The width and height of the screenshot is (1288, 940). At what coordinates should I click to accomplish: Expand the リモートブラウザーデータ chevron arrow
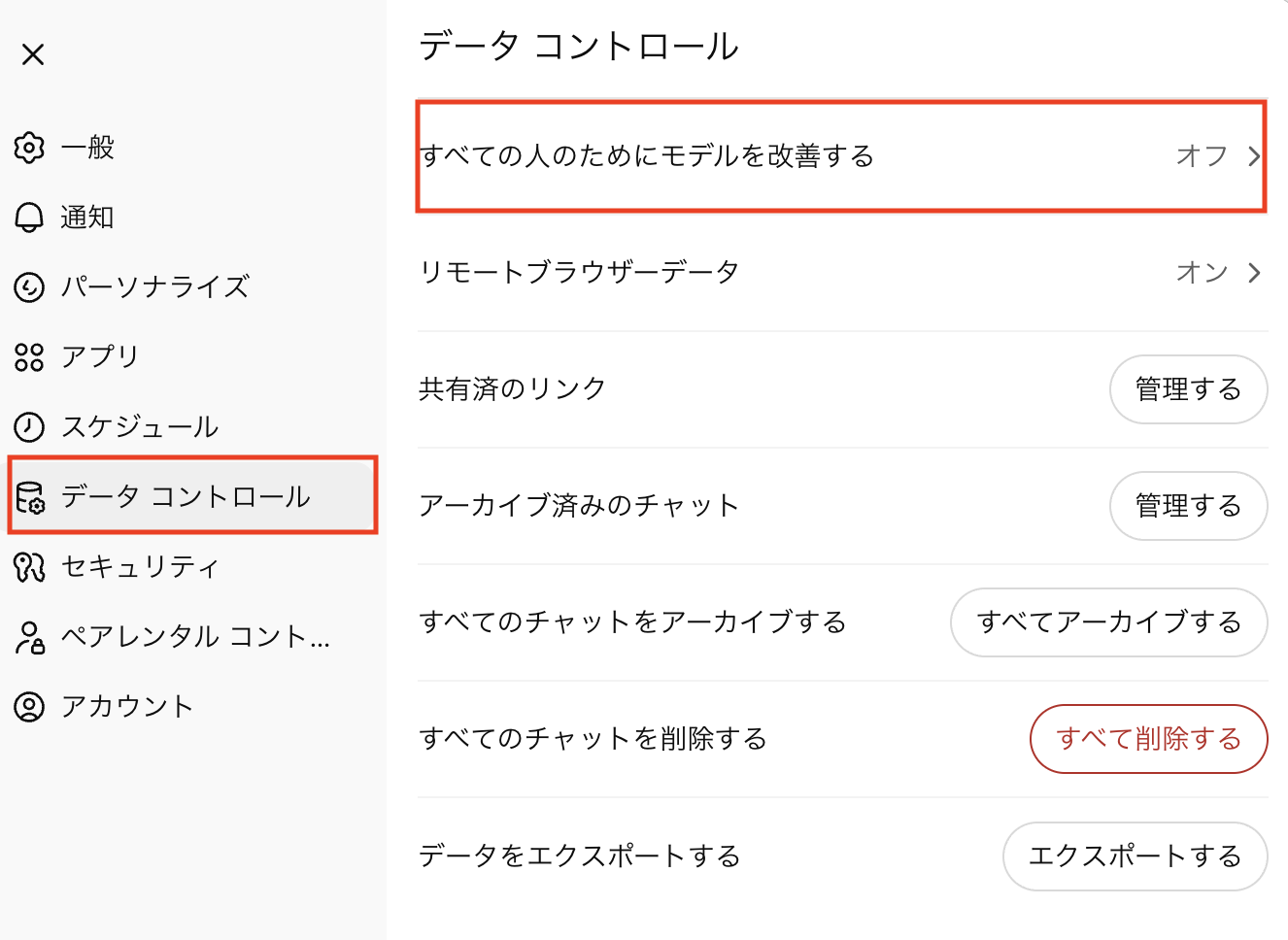(x=1254, y=273)
